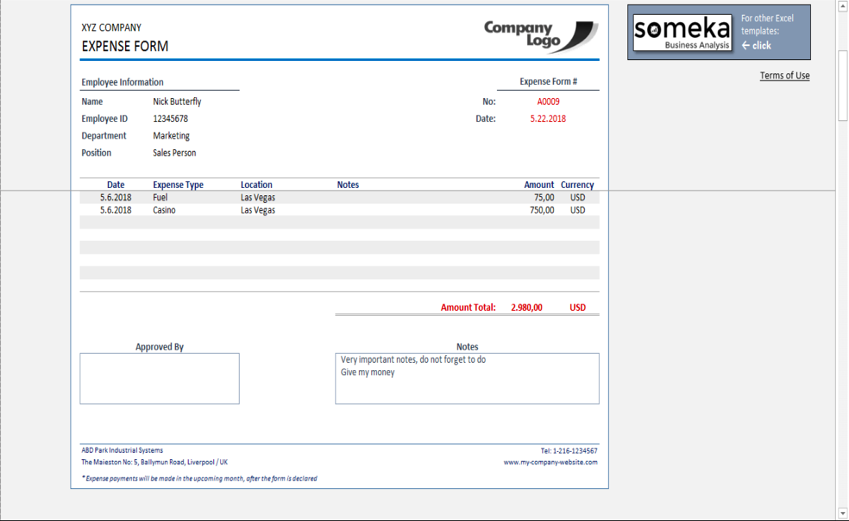This screenshot has width=849, height=521.
Task: Click the 'For other Excel templates' banner text
Action: [x=765, y=32]
